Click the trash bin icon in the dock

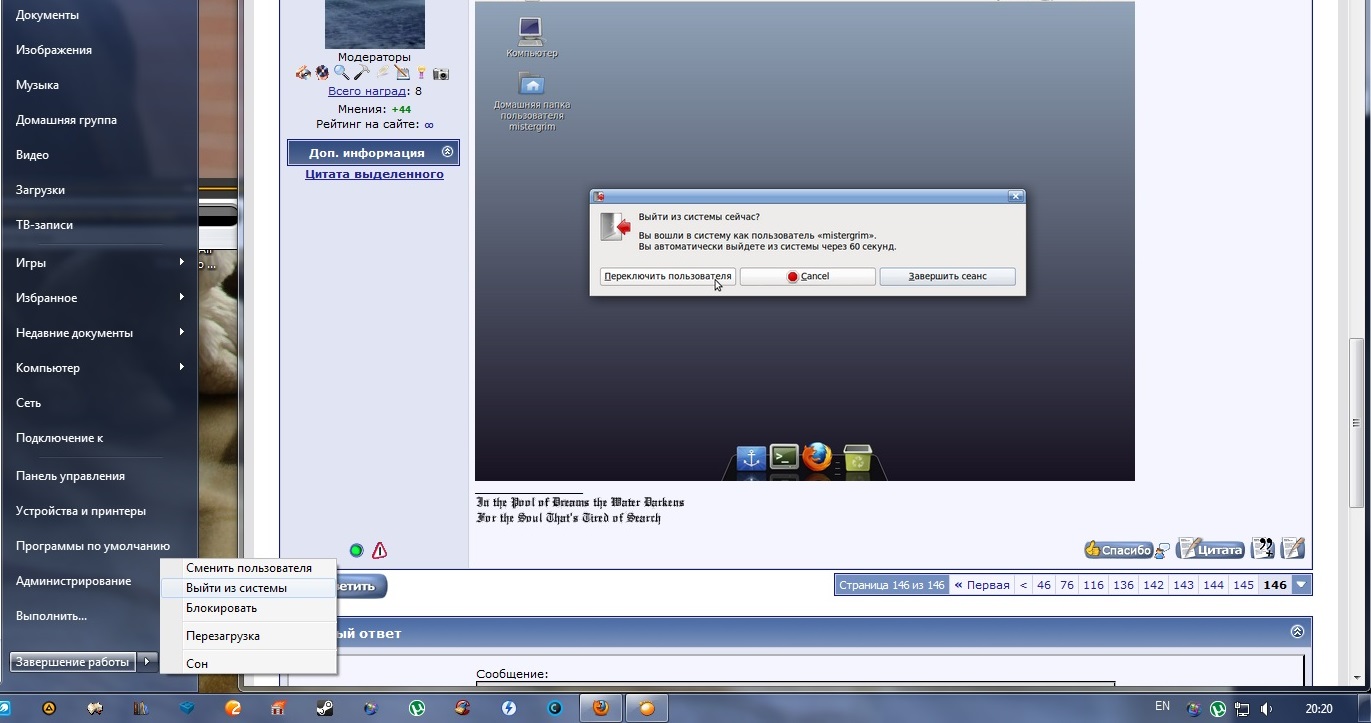(857, 458)
